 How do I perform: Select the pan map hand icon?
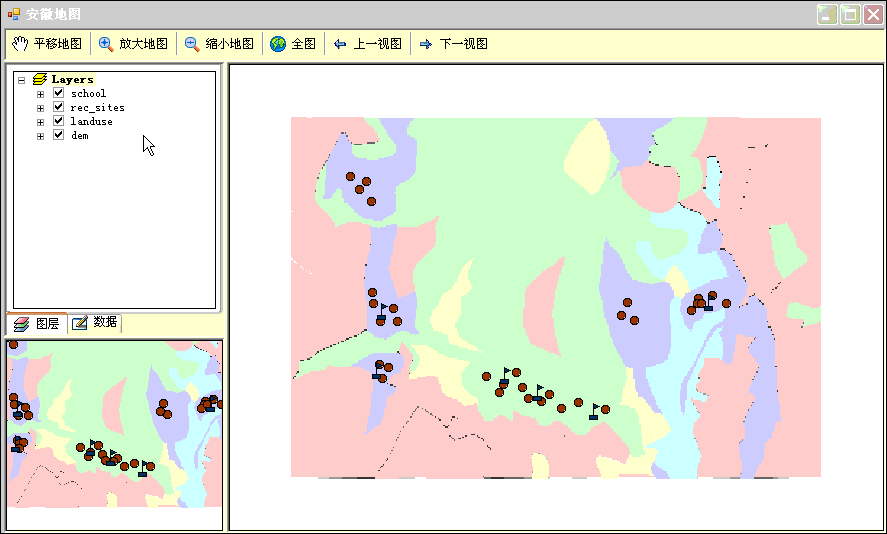[20, 44]
